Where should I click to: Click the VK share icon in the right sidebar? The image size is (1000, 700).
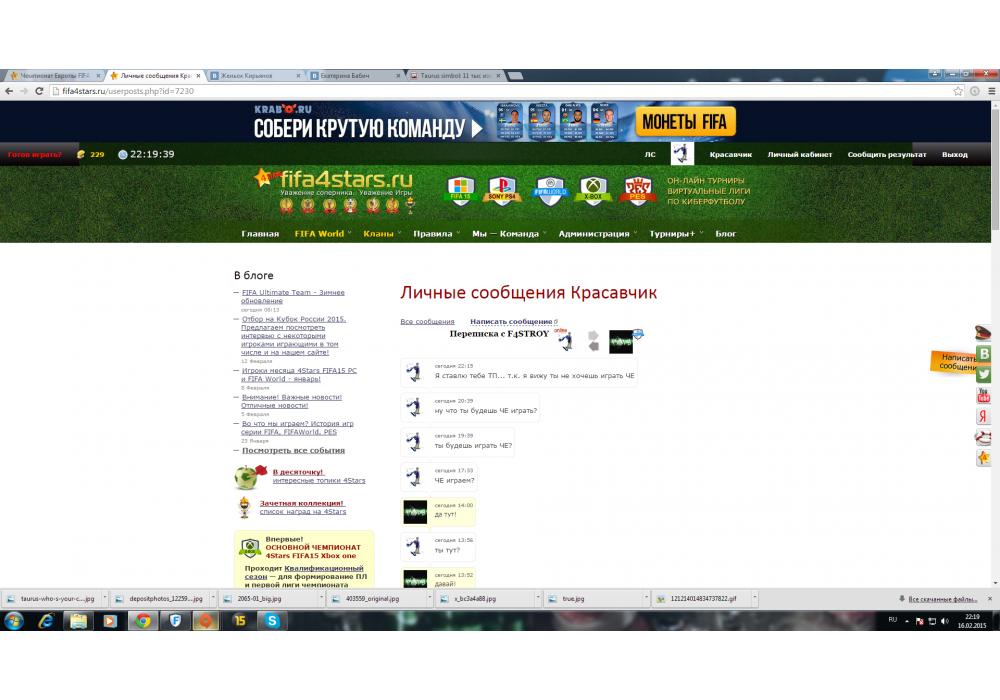[x=984, y=353]
